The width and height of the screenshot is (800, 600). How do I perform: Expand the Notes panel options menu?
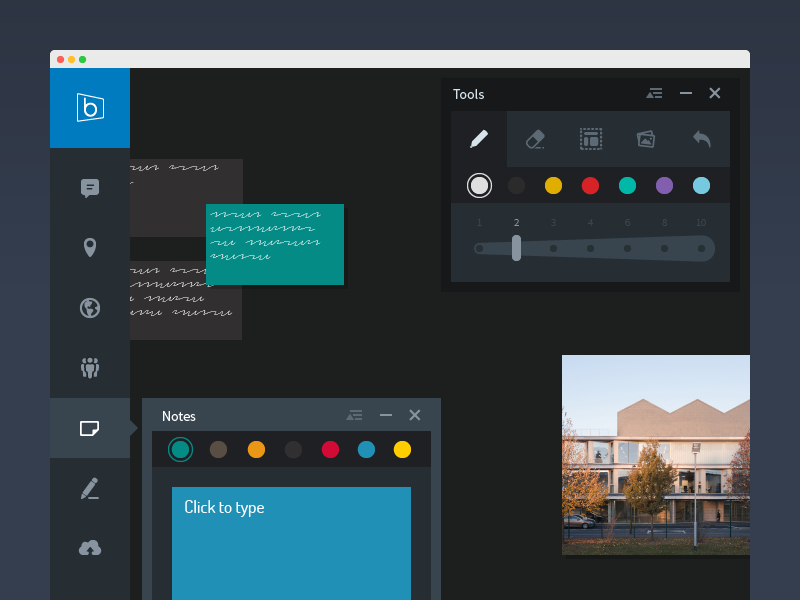(x=354, y=415)
